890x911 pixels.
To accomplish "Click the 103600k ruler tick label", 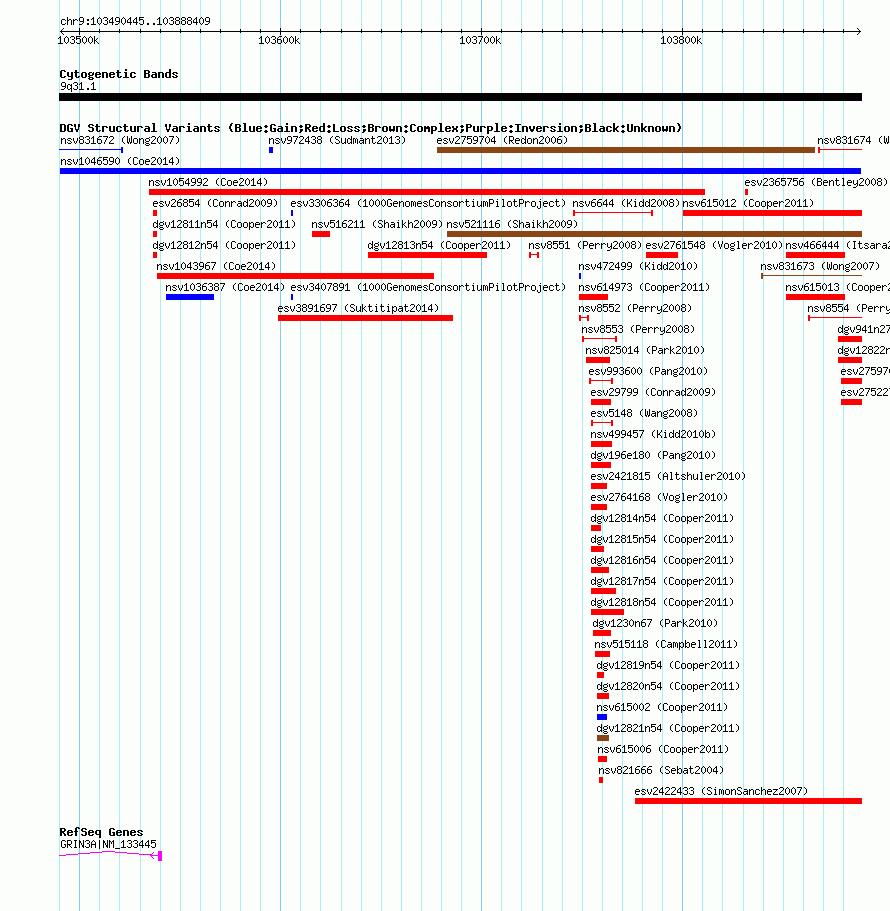I will 279,40.
